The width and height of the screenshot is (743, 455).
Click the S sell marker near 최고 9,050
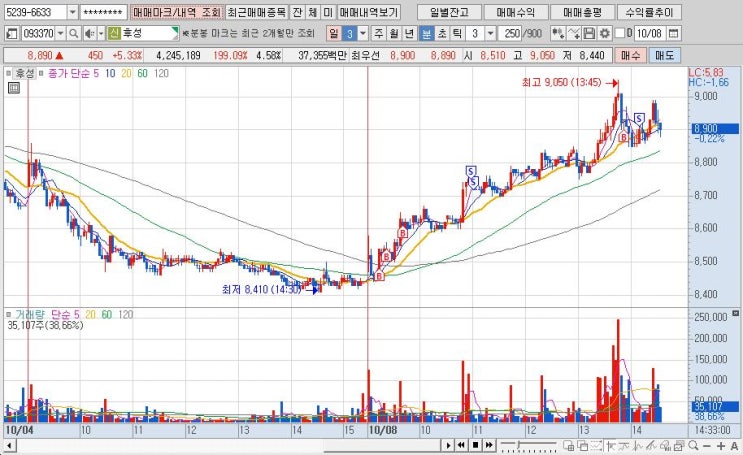coord(639,118)
